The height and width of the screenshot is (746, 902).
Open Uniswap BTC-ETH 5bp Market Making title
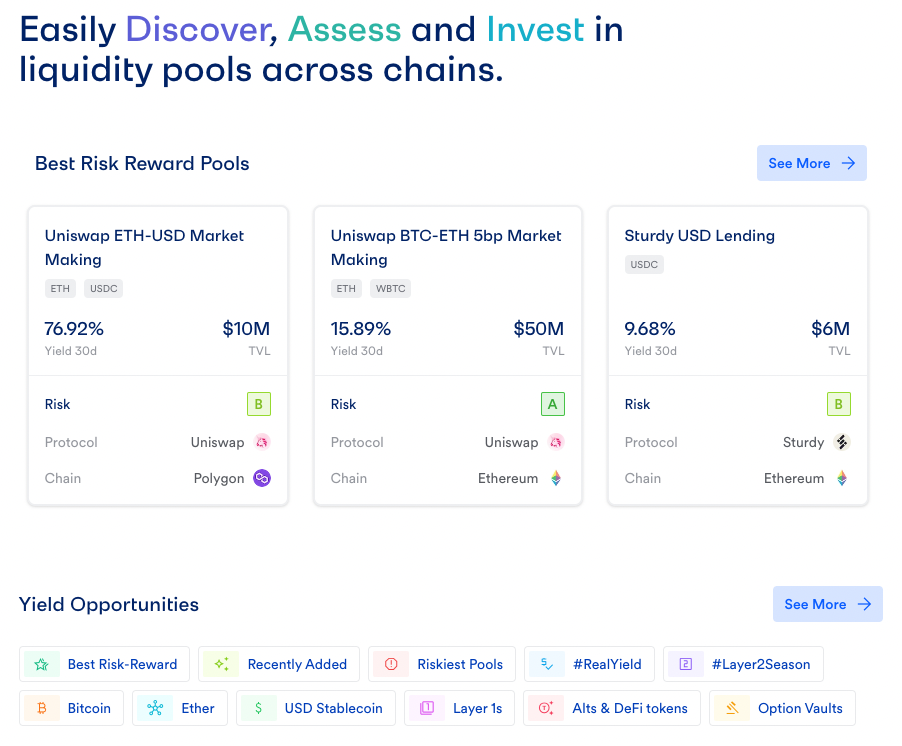446,247
